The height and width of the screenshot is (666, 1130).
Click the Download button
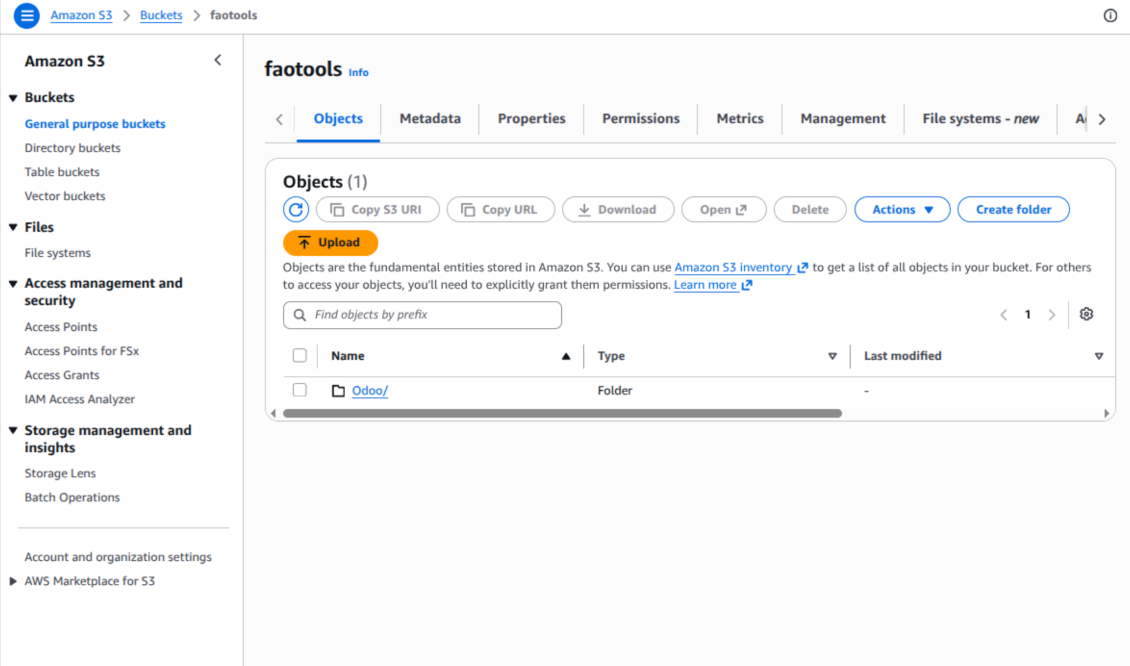click(x=618, y=210)
